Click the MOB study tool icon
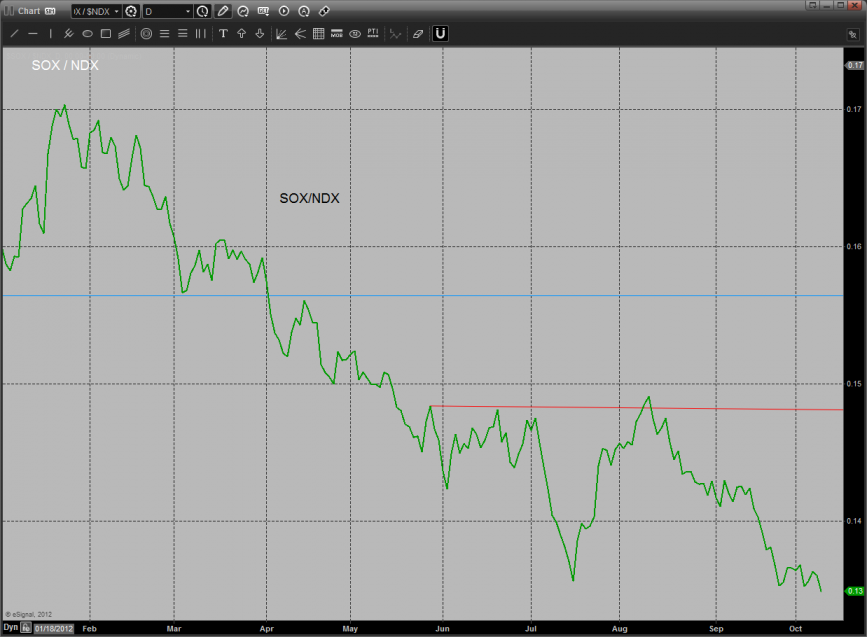The width and height of the screenshot is (867, 637). click(337, 34)
